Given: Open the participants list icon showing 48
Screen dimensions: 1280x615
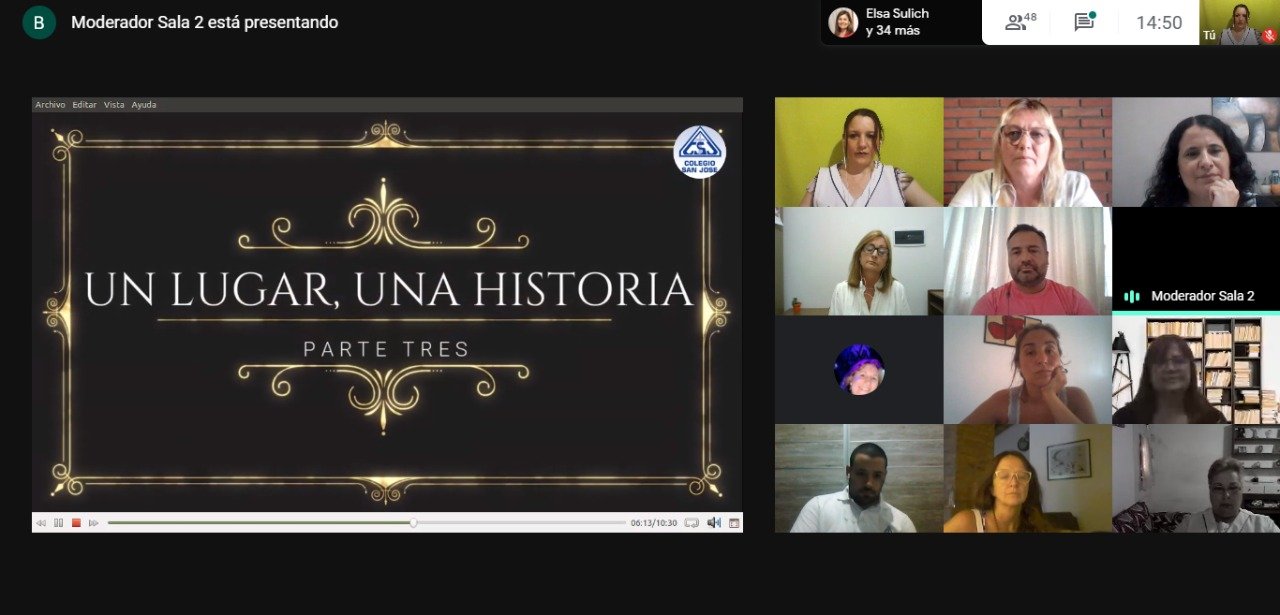Looking at the screenshot, I should coord(1020,22).
